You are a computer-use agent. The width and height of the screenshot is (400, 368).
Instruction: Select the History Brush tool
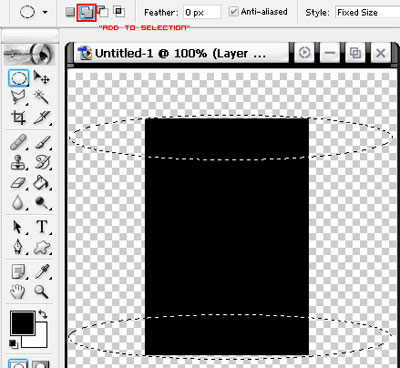tap(42, 162)
